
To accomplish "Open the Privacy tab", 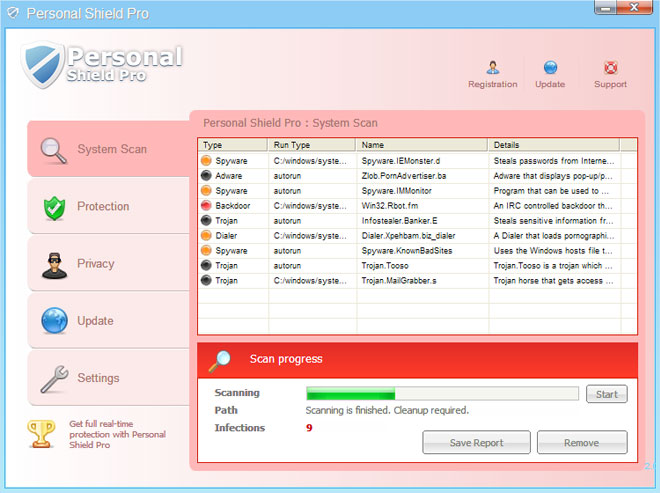I will tap(109, 264).
